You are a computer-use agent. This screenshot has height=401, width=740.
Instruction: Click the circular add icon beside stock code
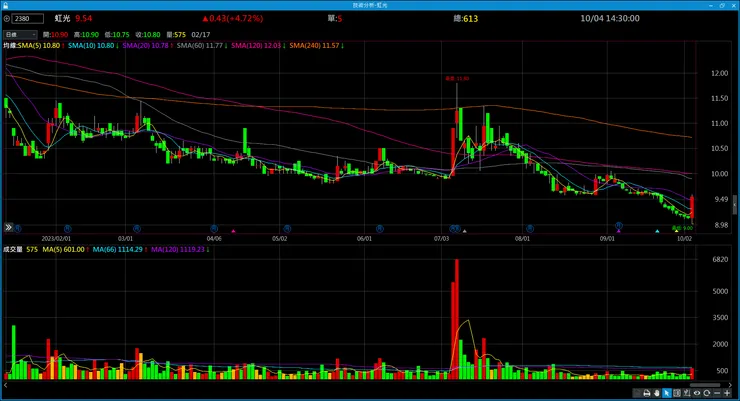point(7,19)
